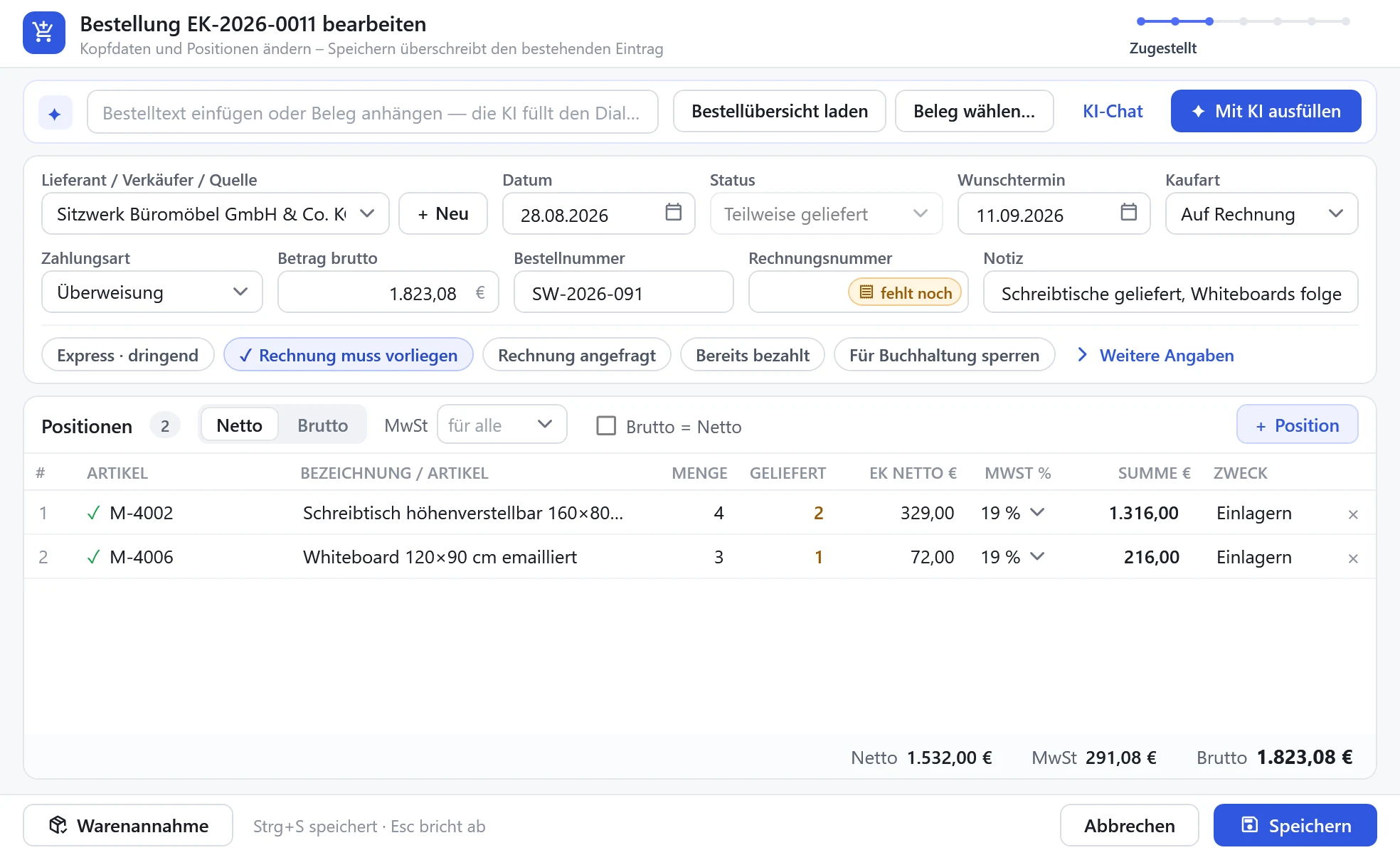Open the MwSt 'für alle' dropdown
Image resolution: width=1400 pixels, height=855 pixels.
tap(502, 425)
